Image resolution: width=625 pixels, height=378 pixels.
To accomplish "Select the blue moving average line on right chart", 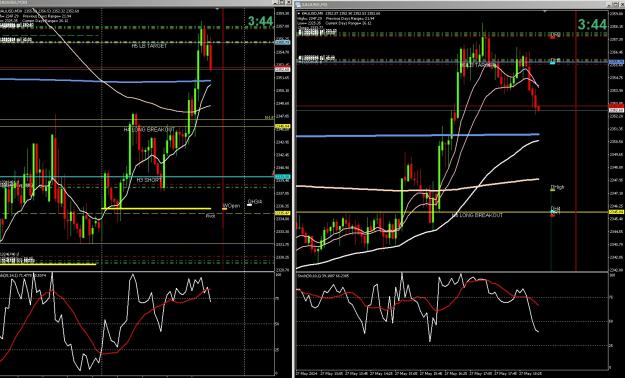I will point(417,136).
